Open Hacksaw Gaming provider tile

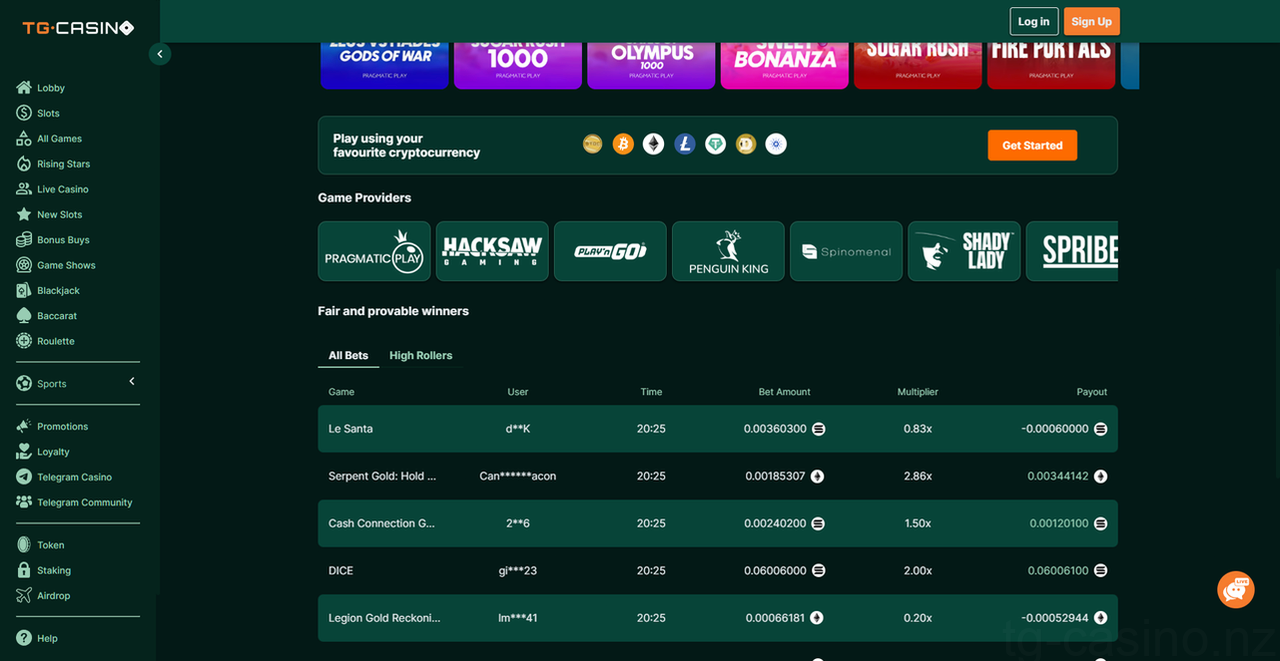coord(492,251)
